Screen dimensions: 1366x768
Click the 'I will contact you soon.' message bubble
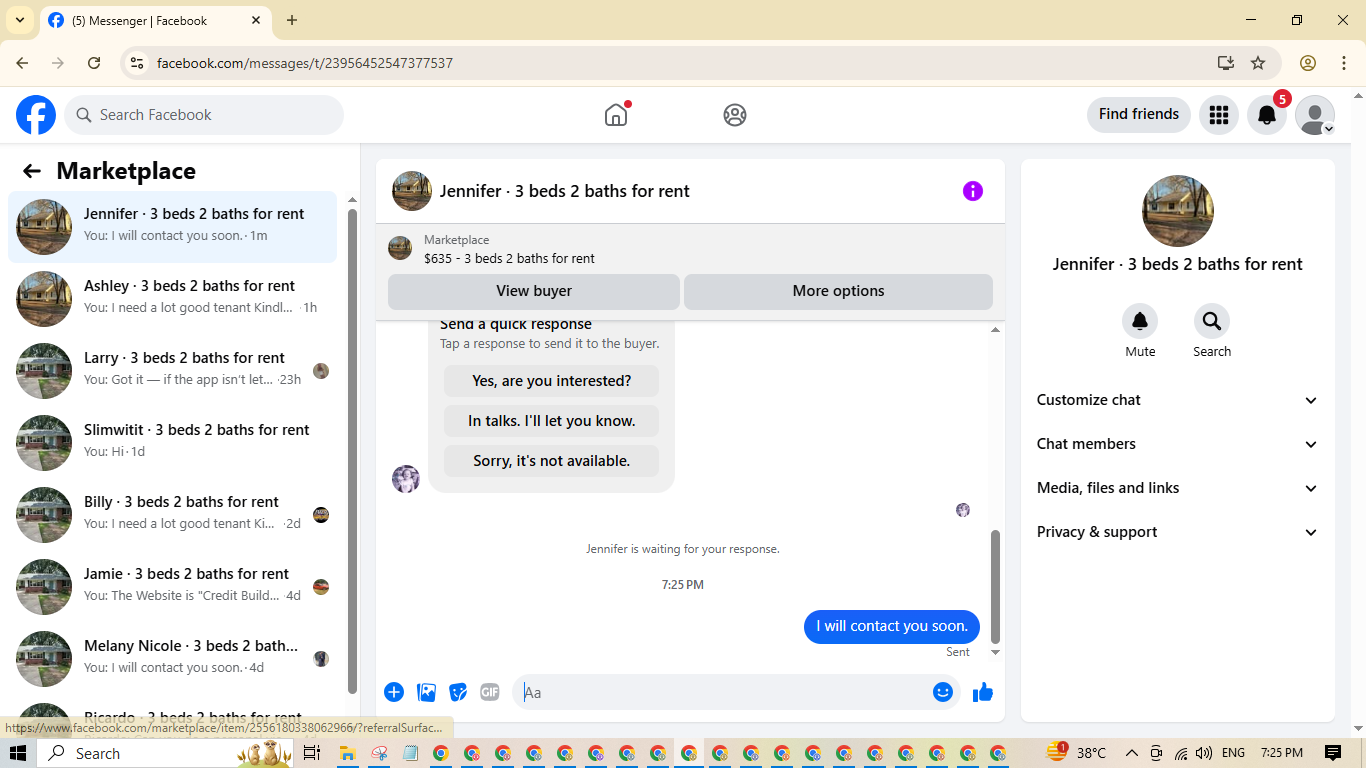coord(892,626)
